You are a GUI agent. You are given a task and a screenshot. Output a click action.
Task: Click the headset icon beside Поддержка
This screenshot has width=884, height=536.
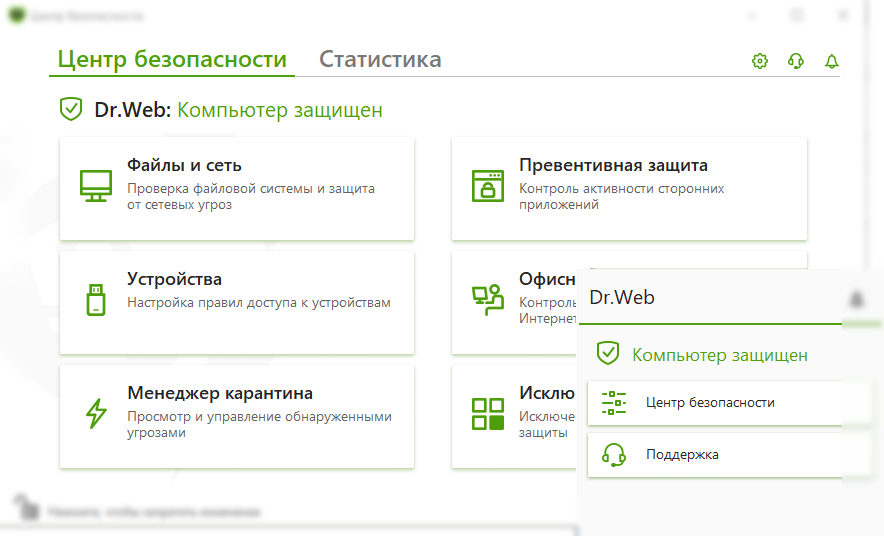coord(614,454)
